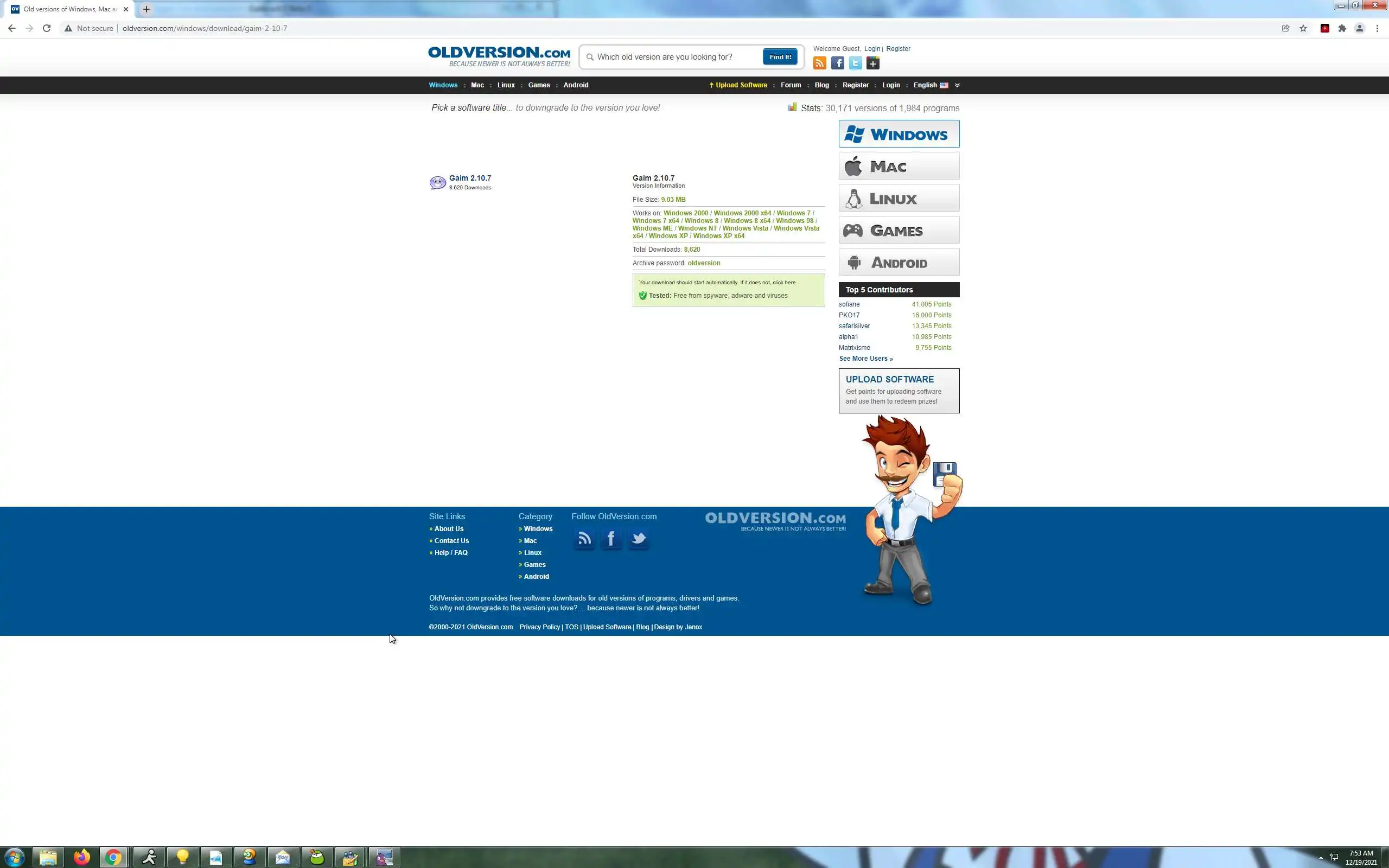This screenshot has width=1389, height=868.
Task: Open the Chrome profile avatar menu
Action: click(1359, 28)
